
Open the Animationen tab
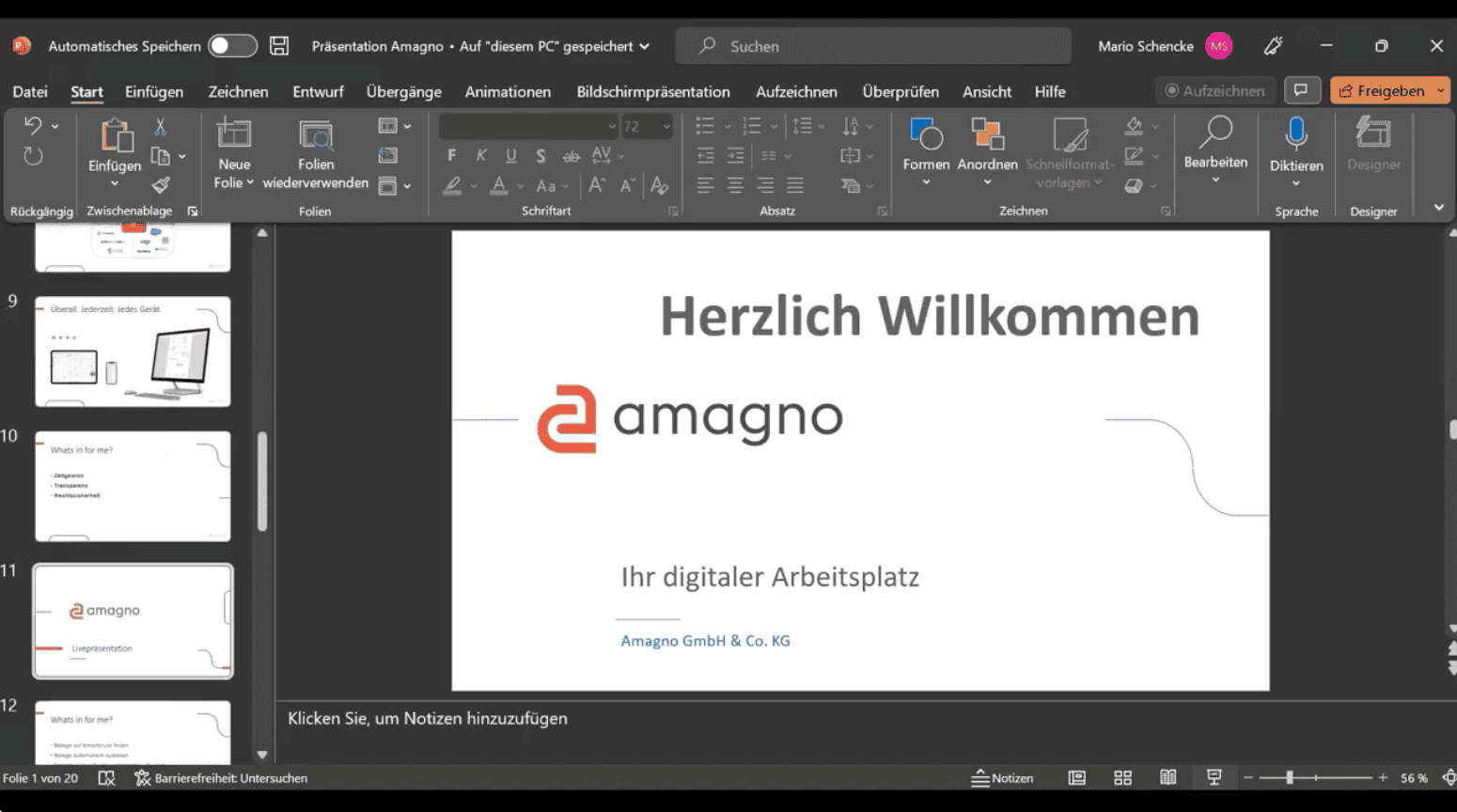tap(508, 91)
